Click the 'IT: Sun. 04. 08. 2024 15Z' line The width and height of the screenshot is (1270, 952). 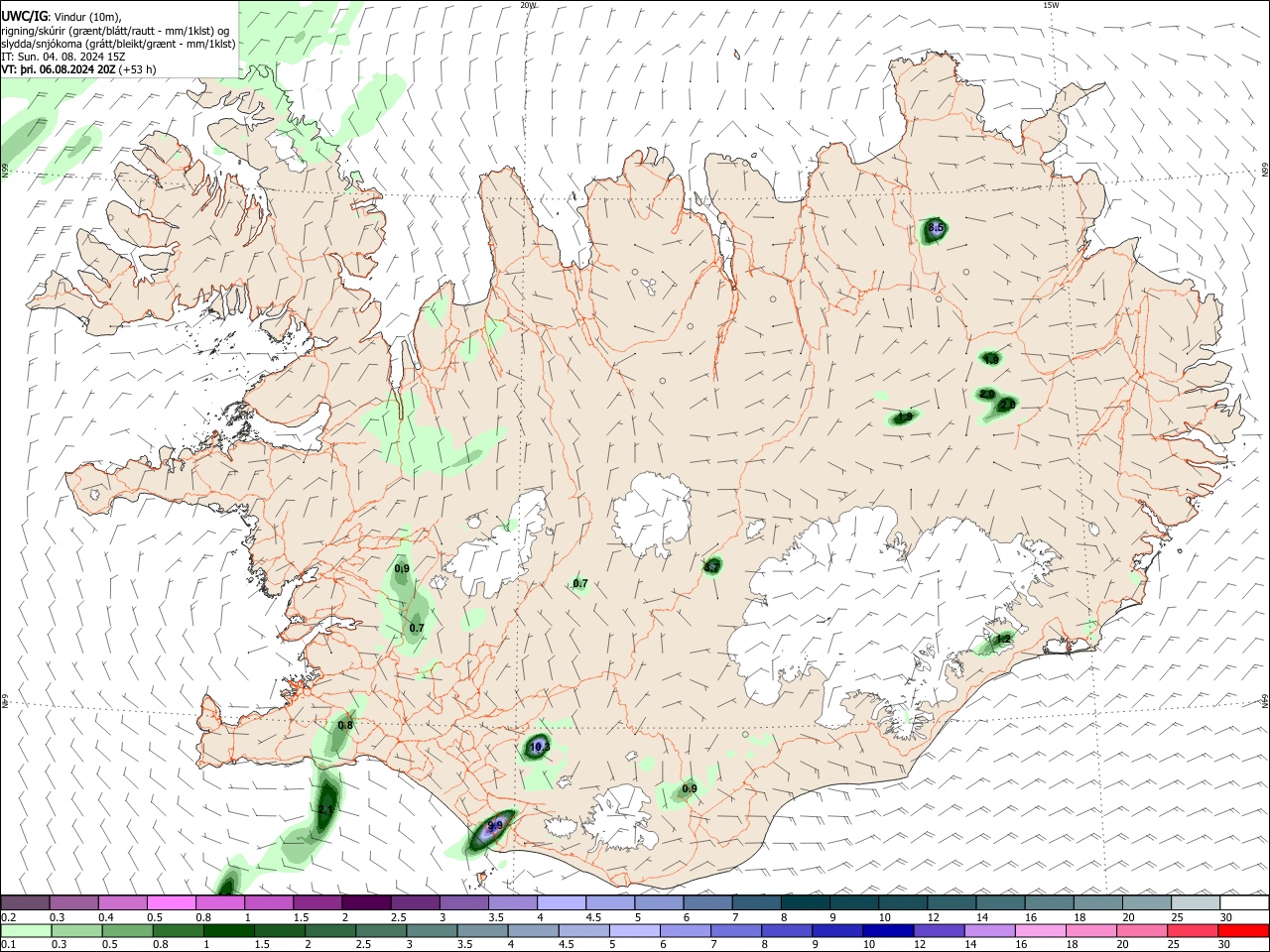click(63, 57)
